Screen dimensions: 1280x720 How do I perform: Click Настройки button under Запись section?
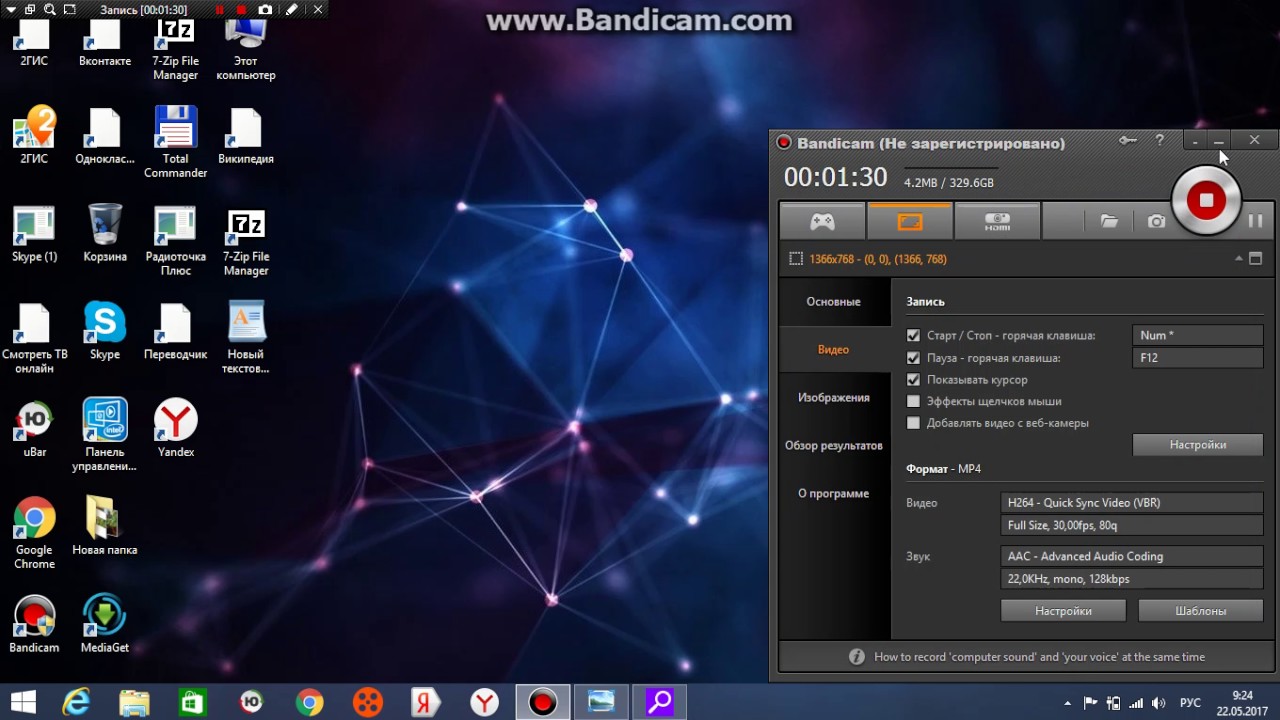point(1198,445)
